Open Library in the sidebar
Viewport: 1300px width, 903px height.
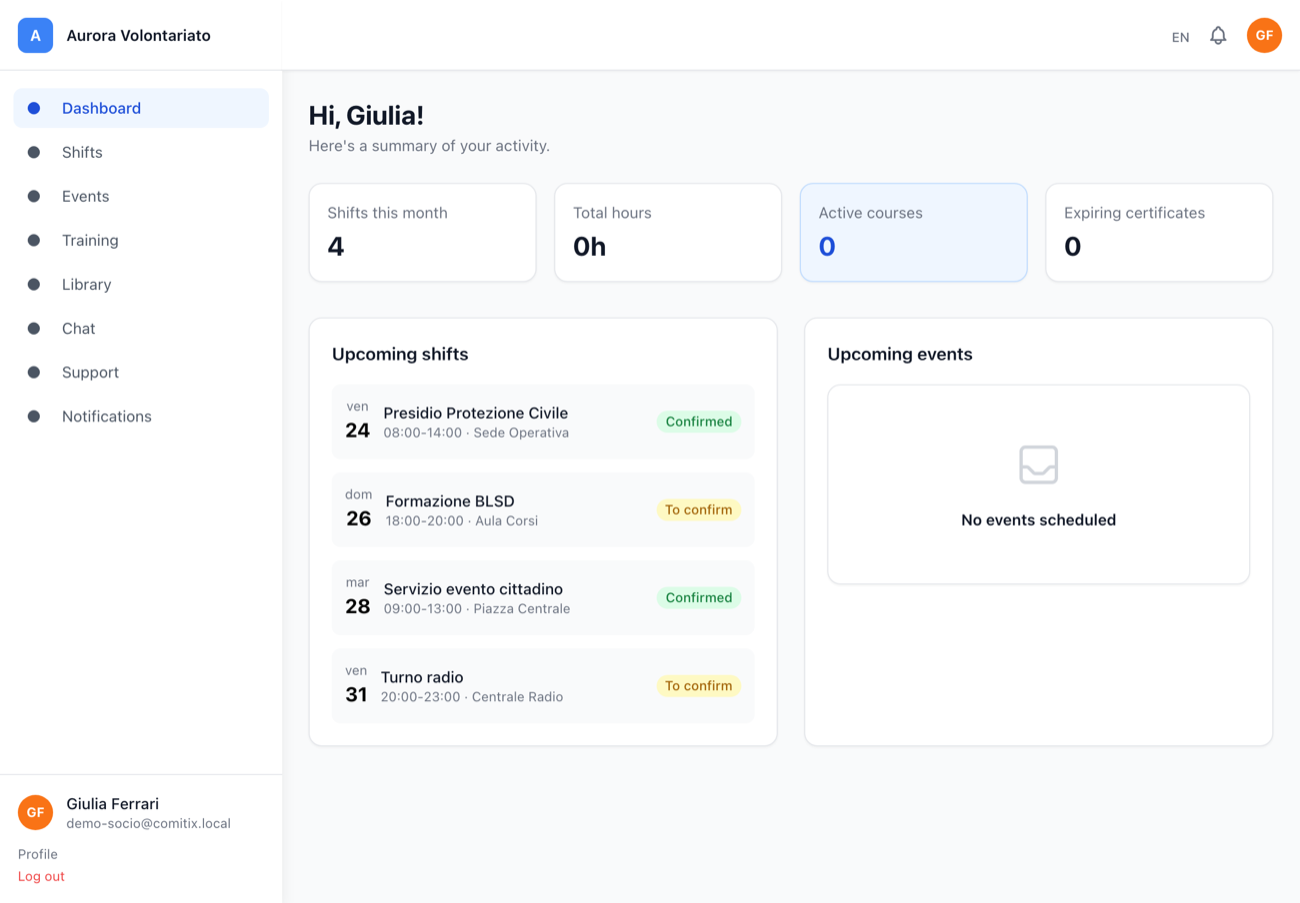[141, 284]
